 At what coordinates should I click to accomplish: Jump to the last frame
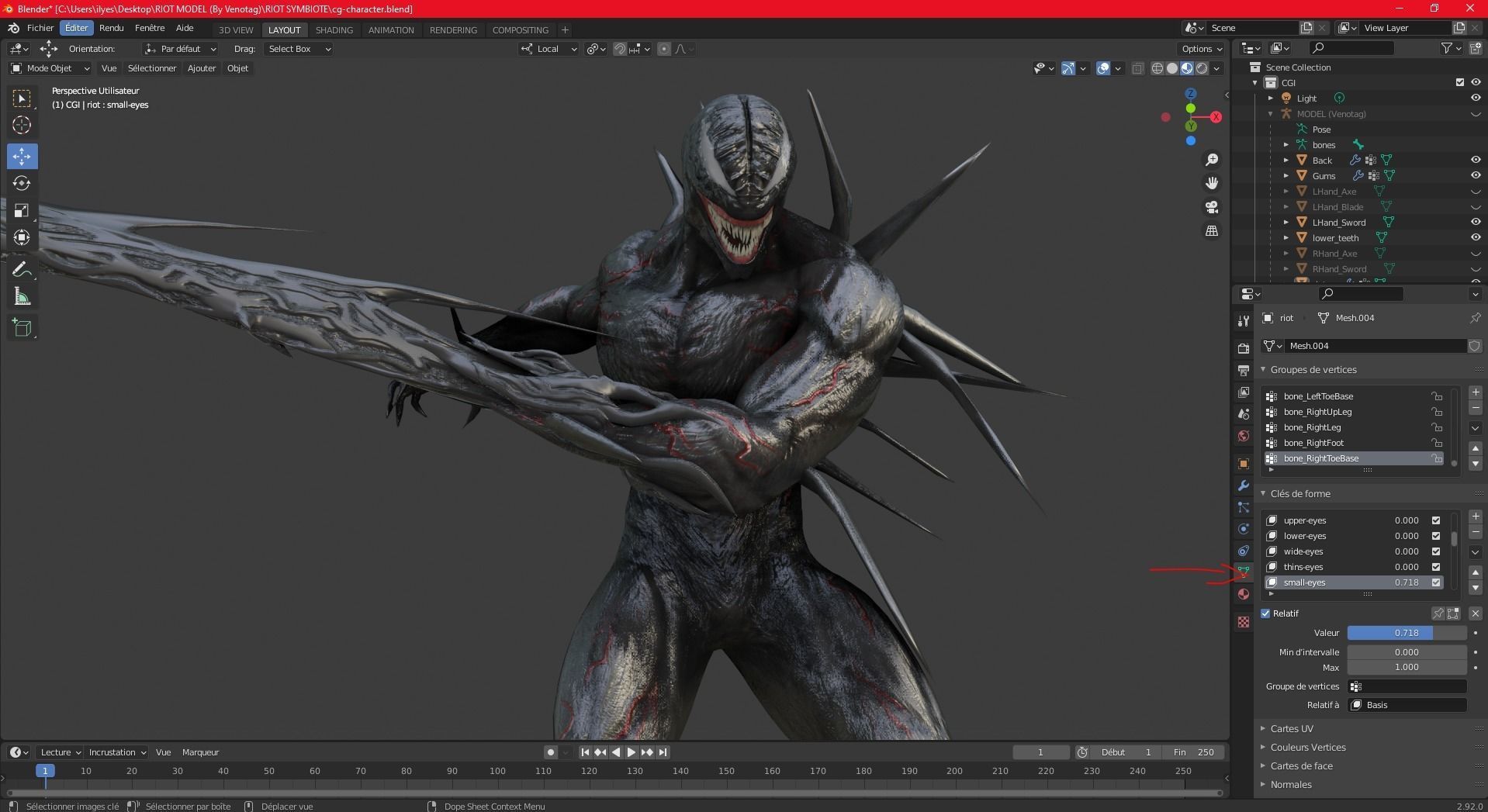[x=663, y=752]
